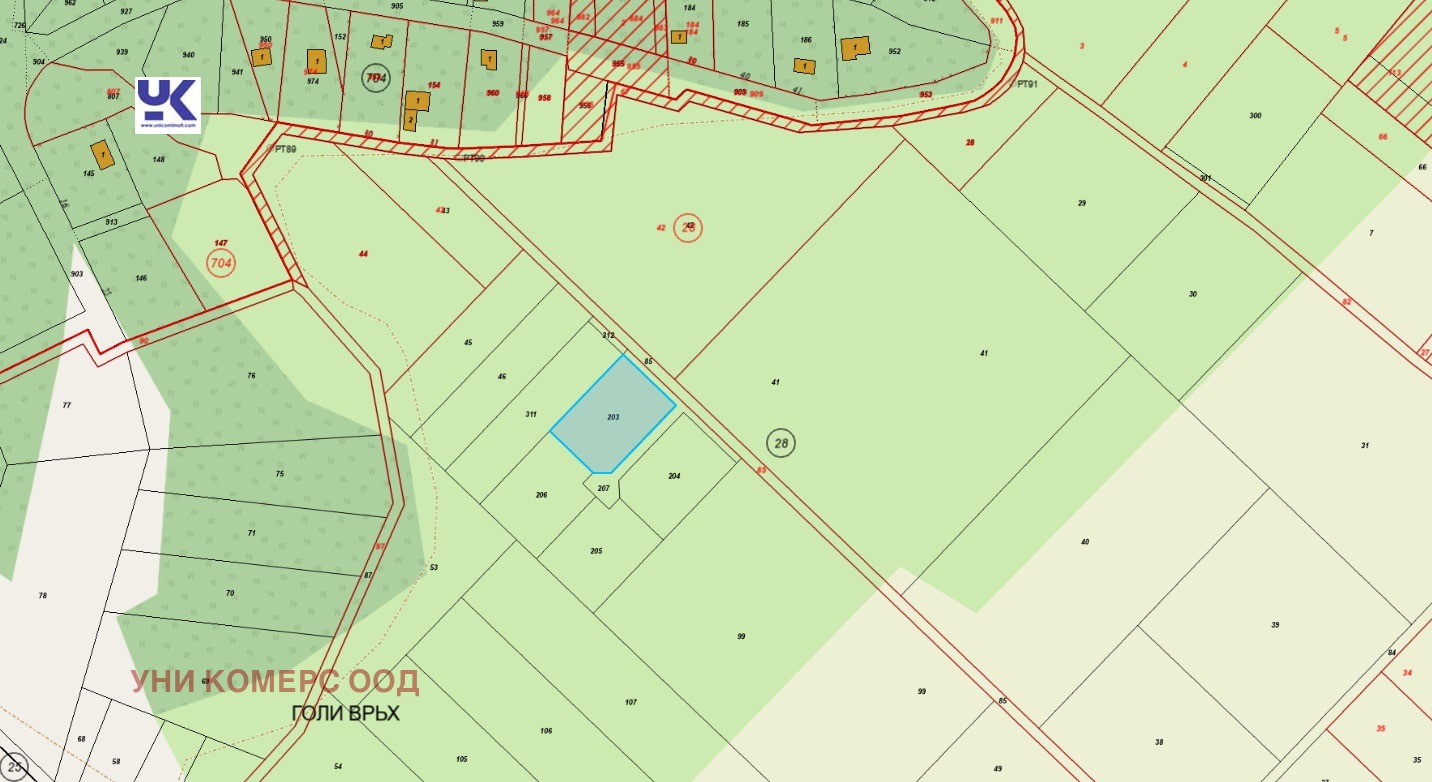Click the orange building in parcel 145

102,154
